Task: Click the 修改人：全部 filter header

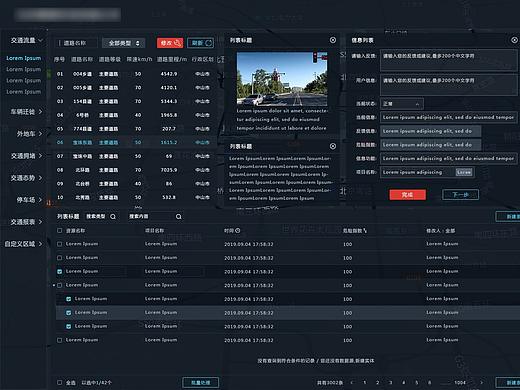Action: click(x=441, y=230)
